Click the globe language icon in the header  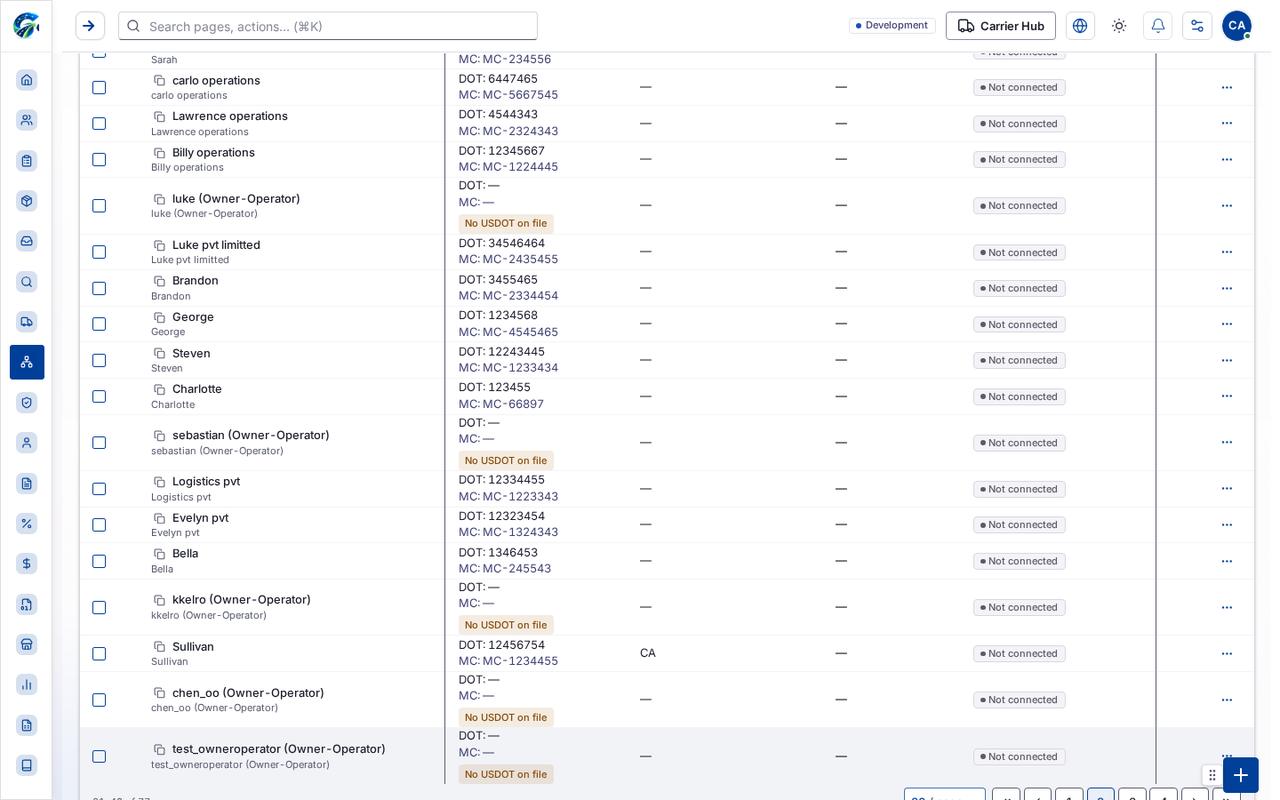1080,26
